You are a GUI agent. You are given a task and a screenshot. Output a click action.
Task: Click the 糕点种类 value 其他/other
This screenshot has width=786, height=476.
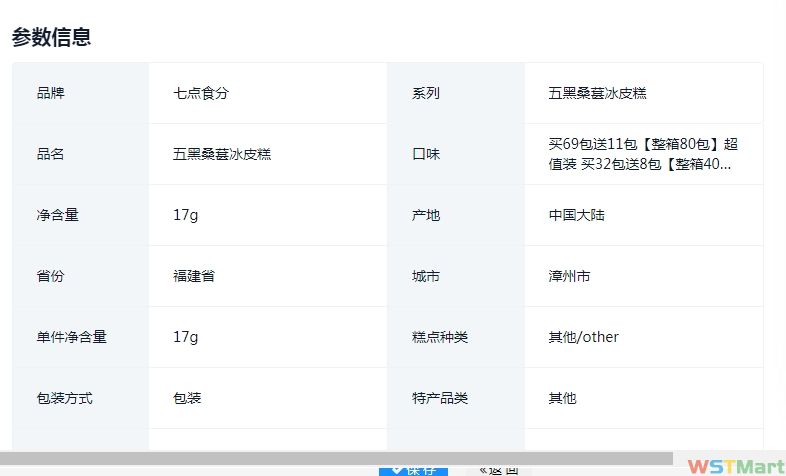click(x=583, y=337)
